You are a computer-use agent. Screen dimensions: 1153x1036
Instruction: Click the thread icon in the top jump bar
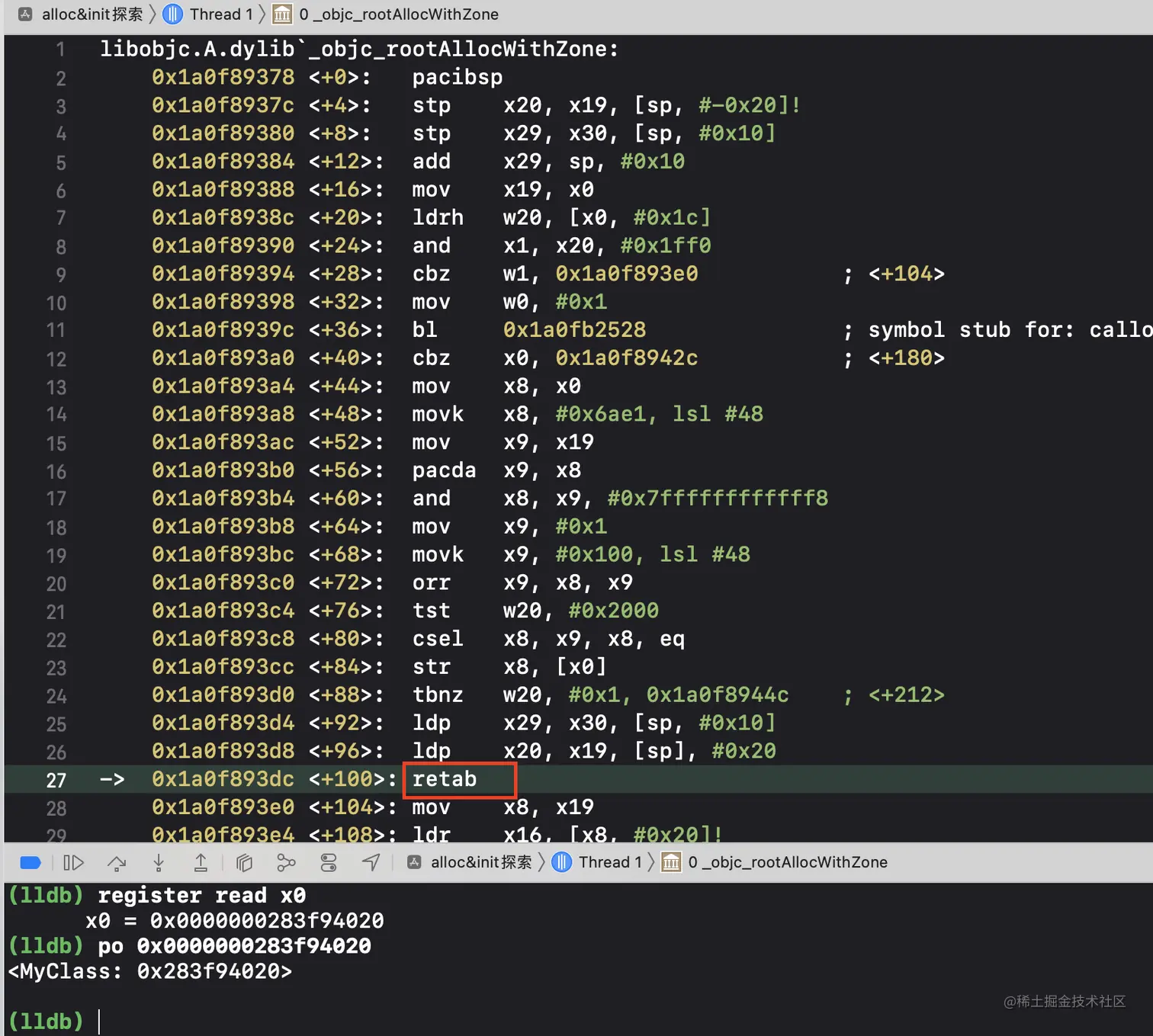pos(173,14)
